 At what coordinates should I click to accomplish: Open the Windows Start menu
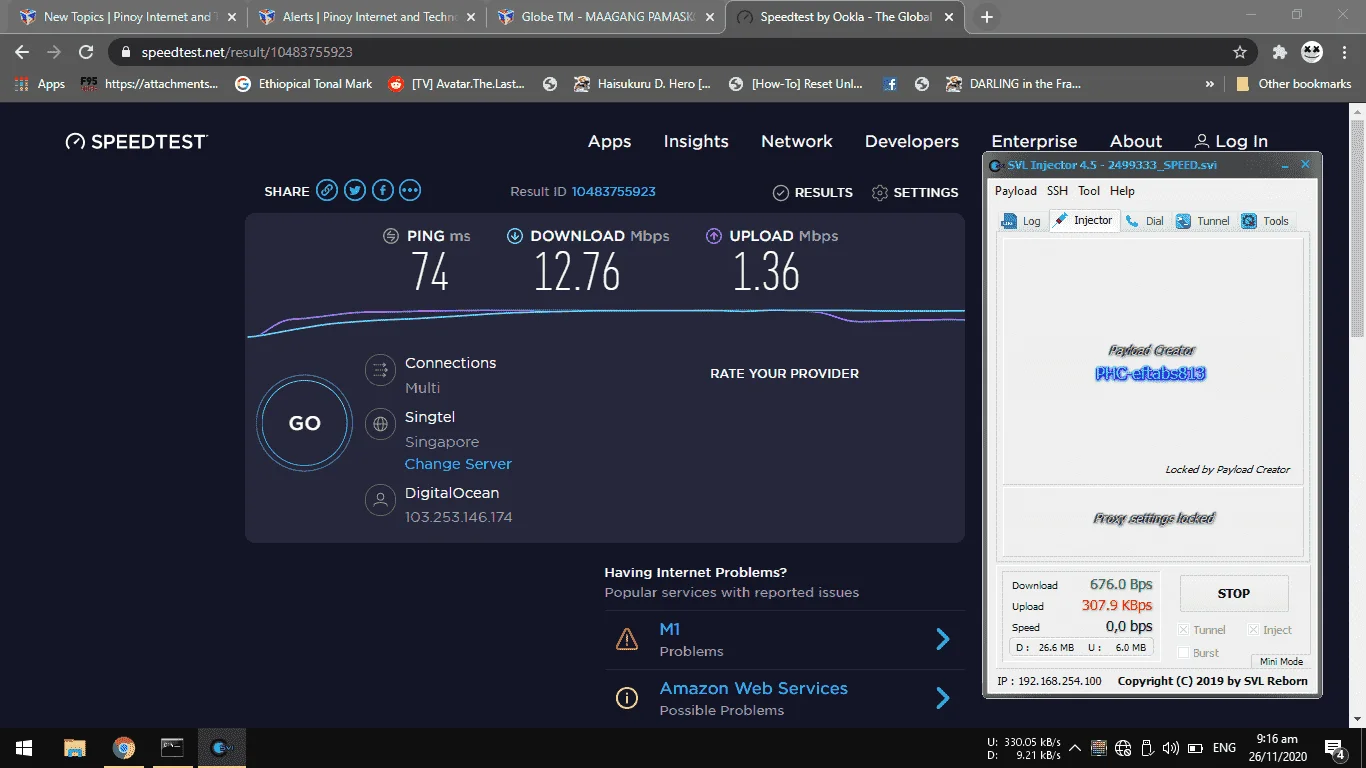pos(24,748)
